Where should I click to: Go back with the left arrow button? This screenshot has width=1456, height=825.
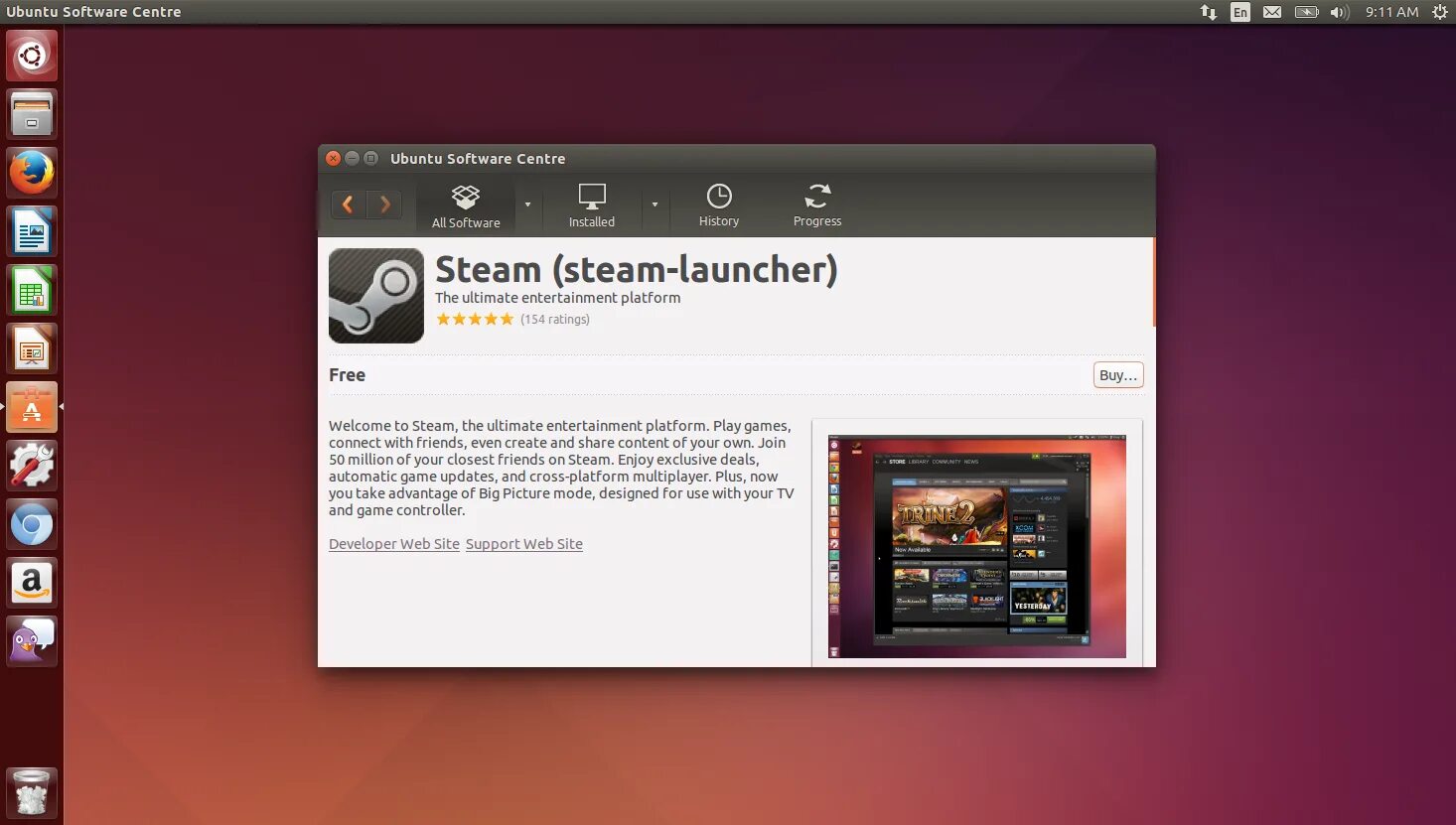[x=348, y=205]
